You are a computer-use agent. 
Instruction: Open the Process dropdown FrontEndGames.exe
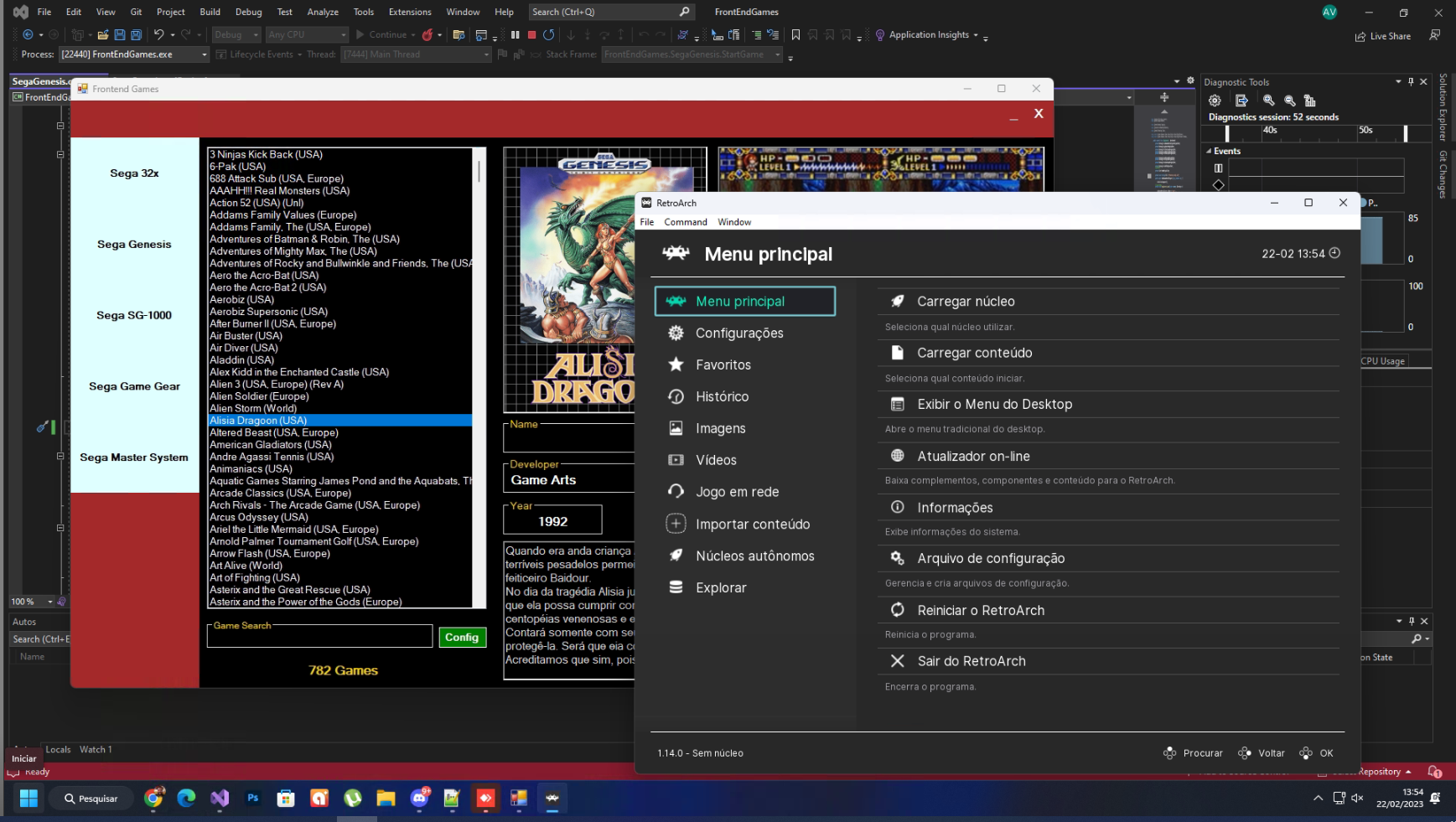coord(133,54)
